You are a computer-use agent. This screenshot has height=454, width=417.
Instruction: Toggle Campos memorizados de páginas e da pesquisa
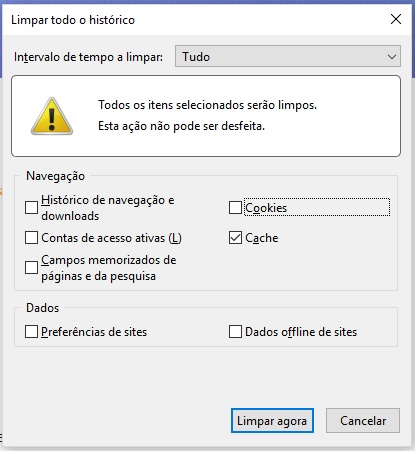(x=31, y=267)
